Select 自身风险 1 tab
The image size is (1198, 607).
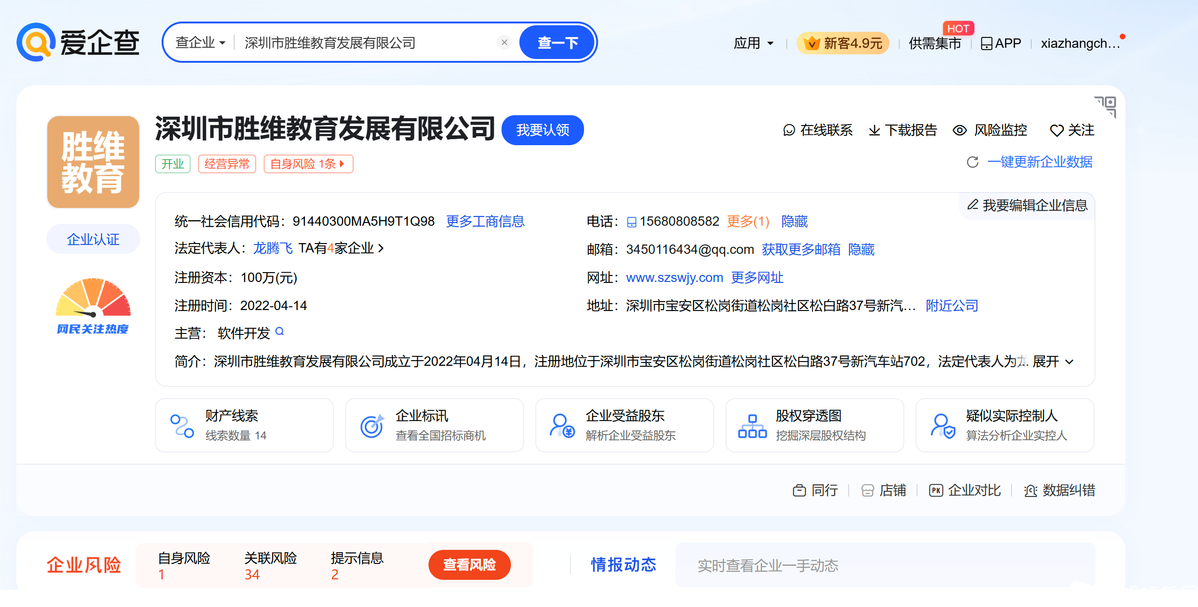pos(183,566)
